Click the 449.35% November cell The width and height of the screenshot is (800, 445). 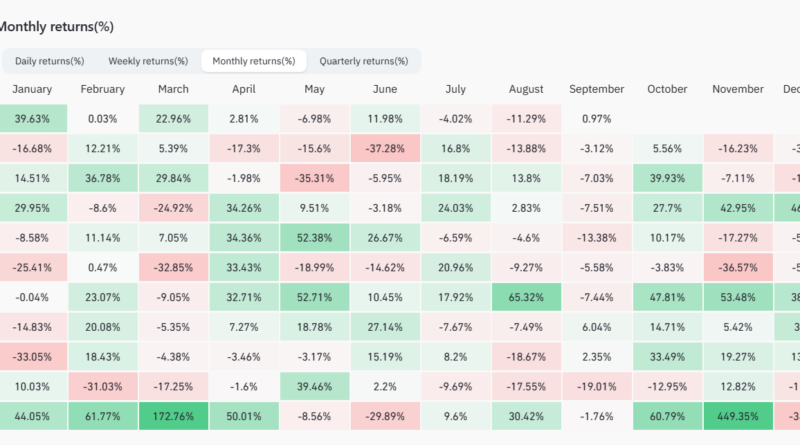[737, 416]
